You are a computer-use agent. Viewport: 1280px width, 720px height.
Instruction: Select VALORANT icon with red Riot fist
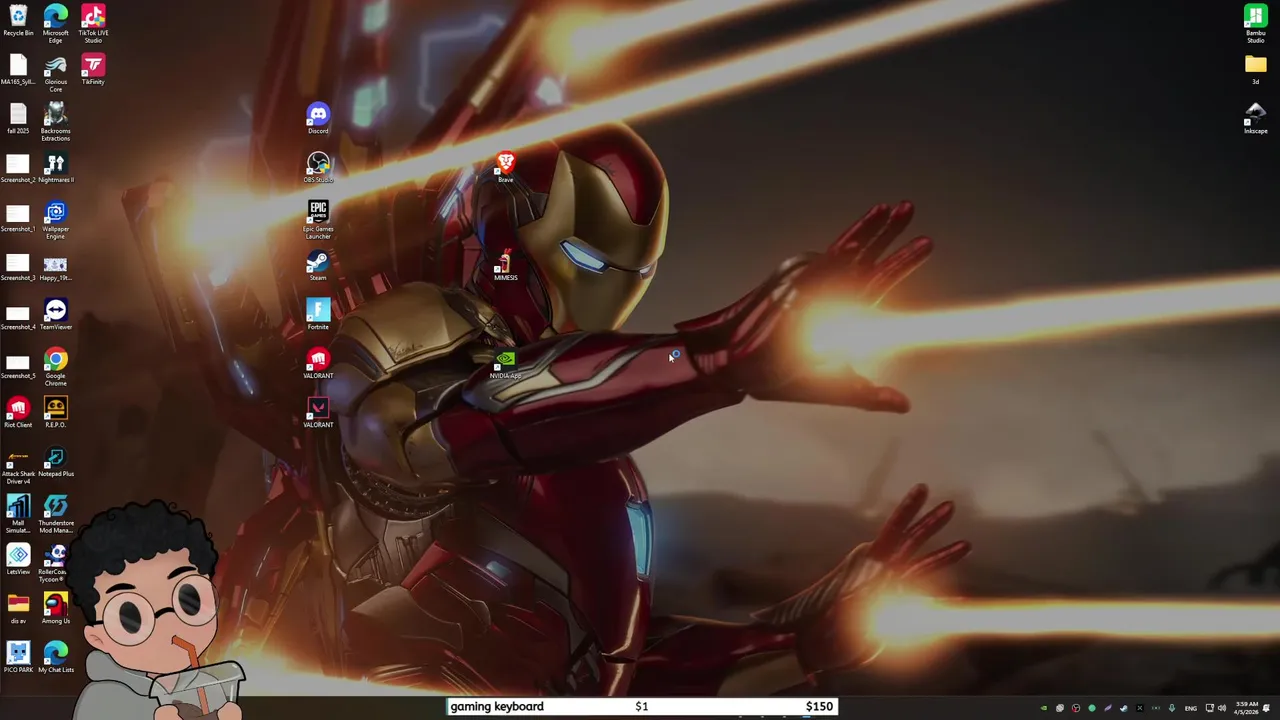click(x=318, y=363)
